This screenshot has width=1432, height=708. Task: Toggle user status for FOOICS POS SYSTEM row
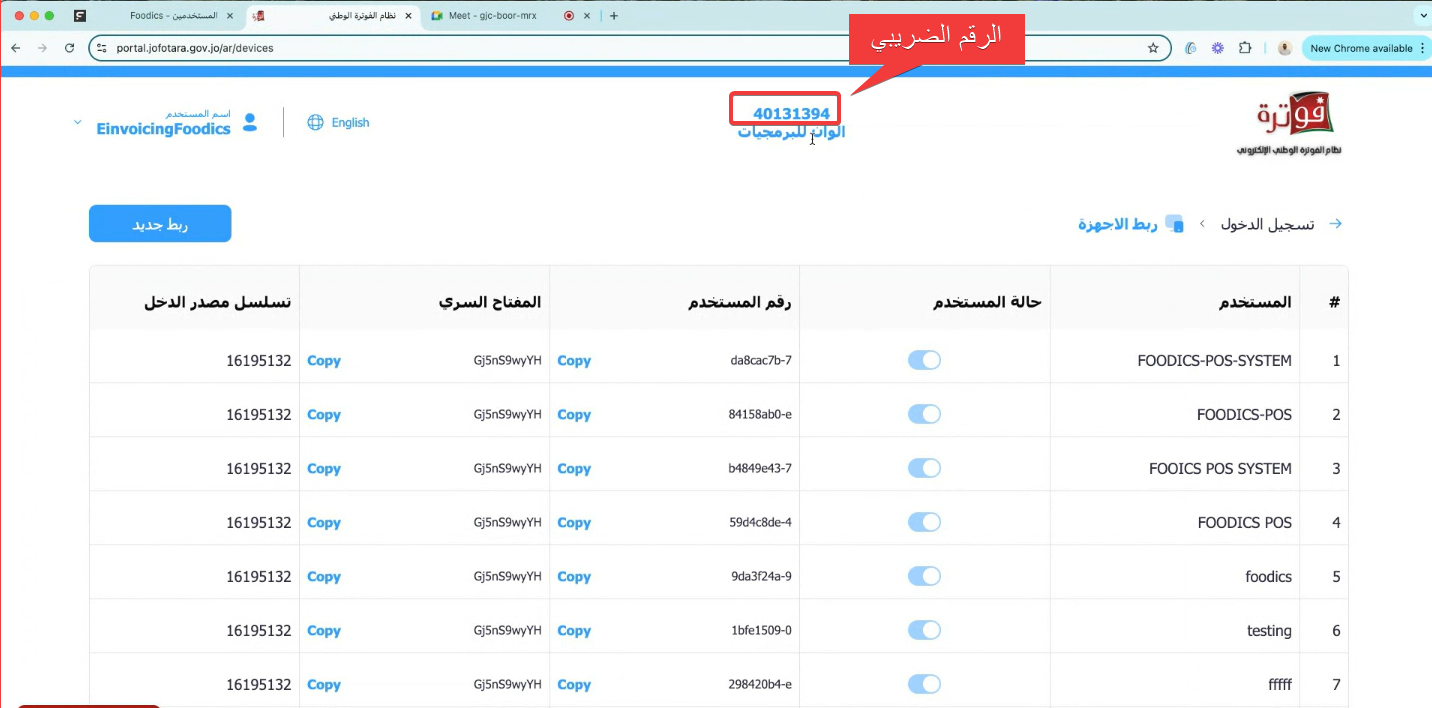(924, 468)
